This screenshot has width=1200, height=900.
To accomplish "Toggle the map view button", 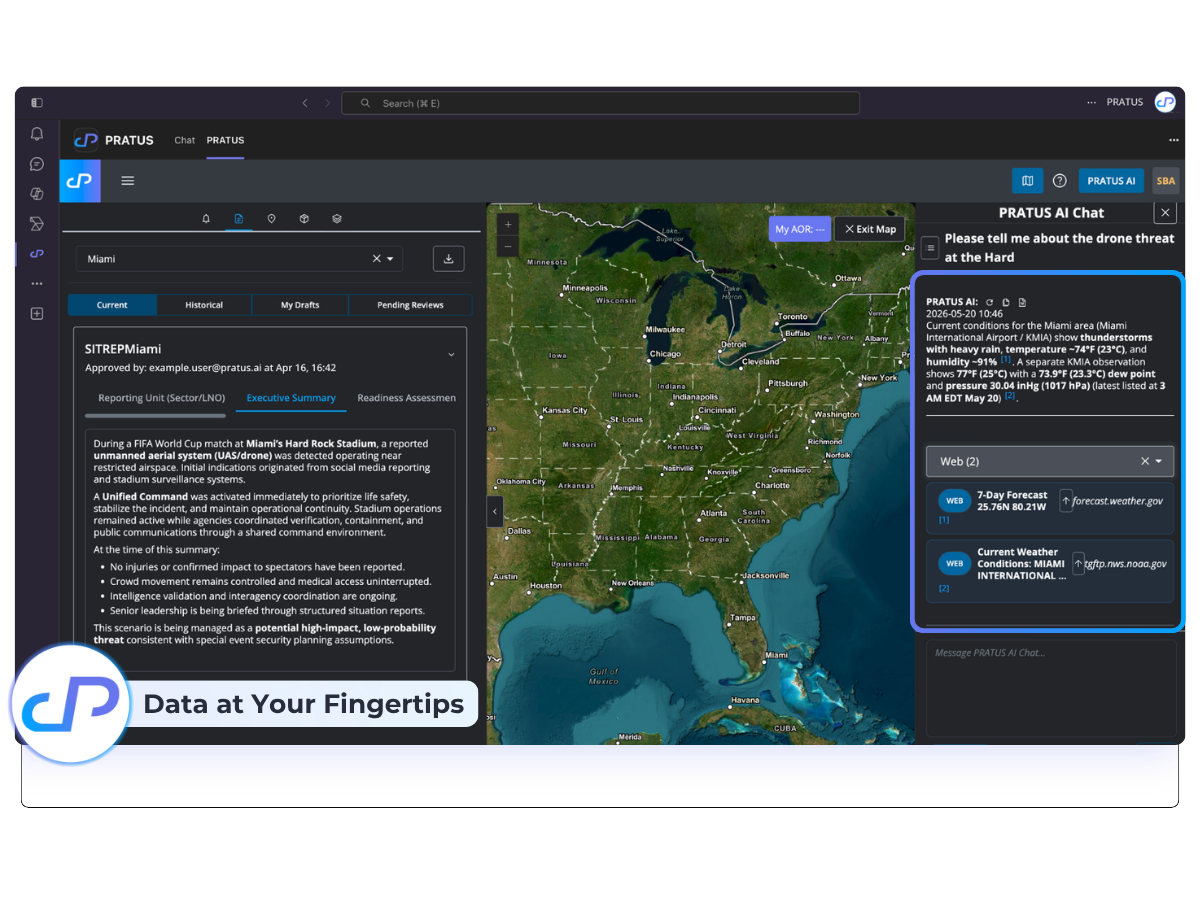I will click(x=1027, y=181).
